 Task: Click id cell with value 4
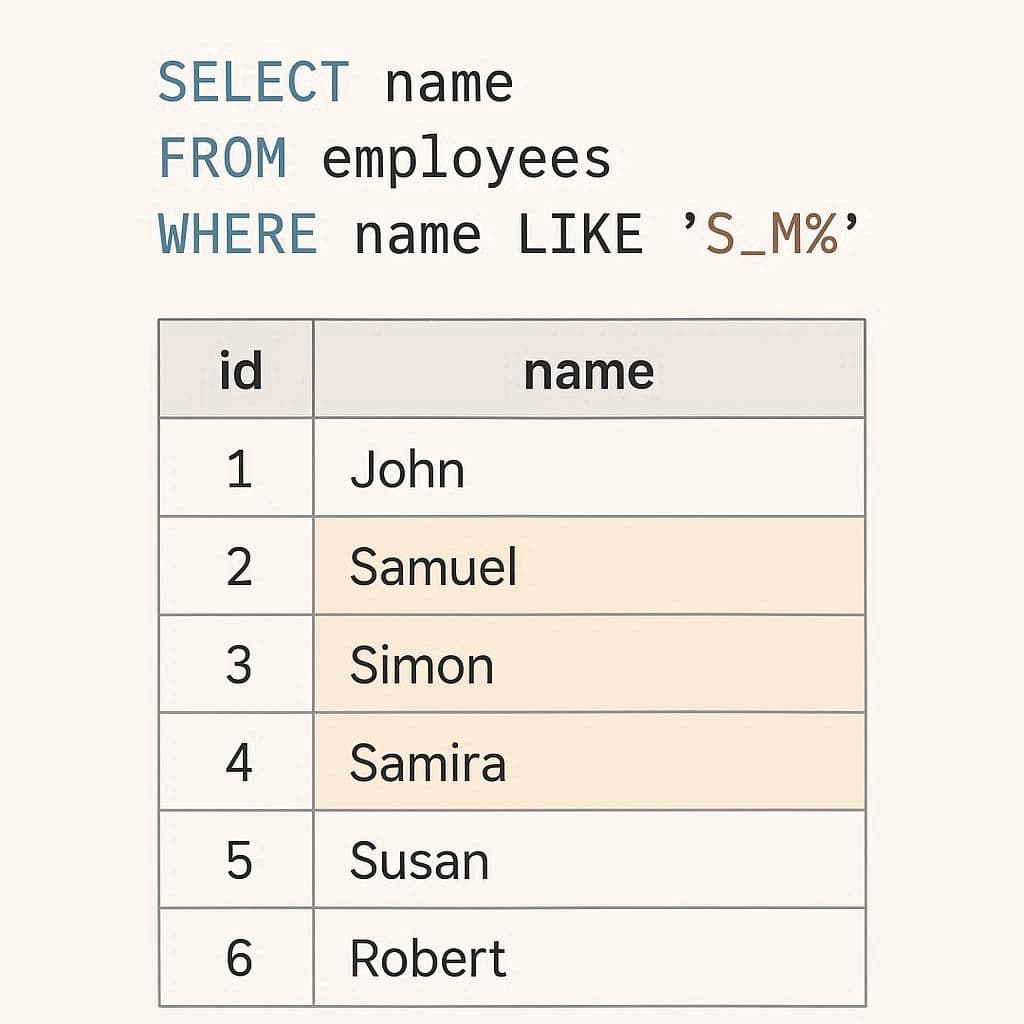tap(236, 762)
